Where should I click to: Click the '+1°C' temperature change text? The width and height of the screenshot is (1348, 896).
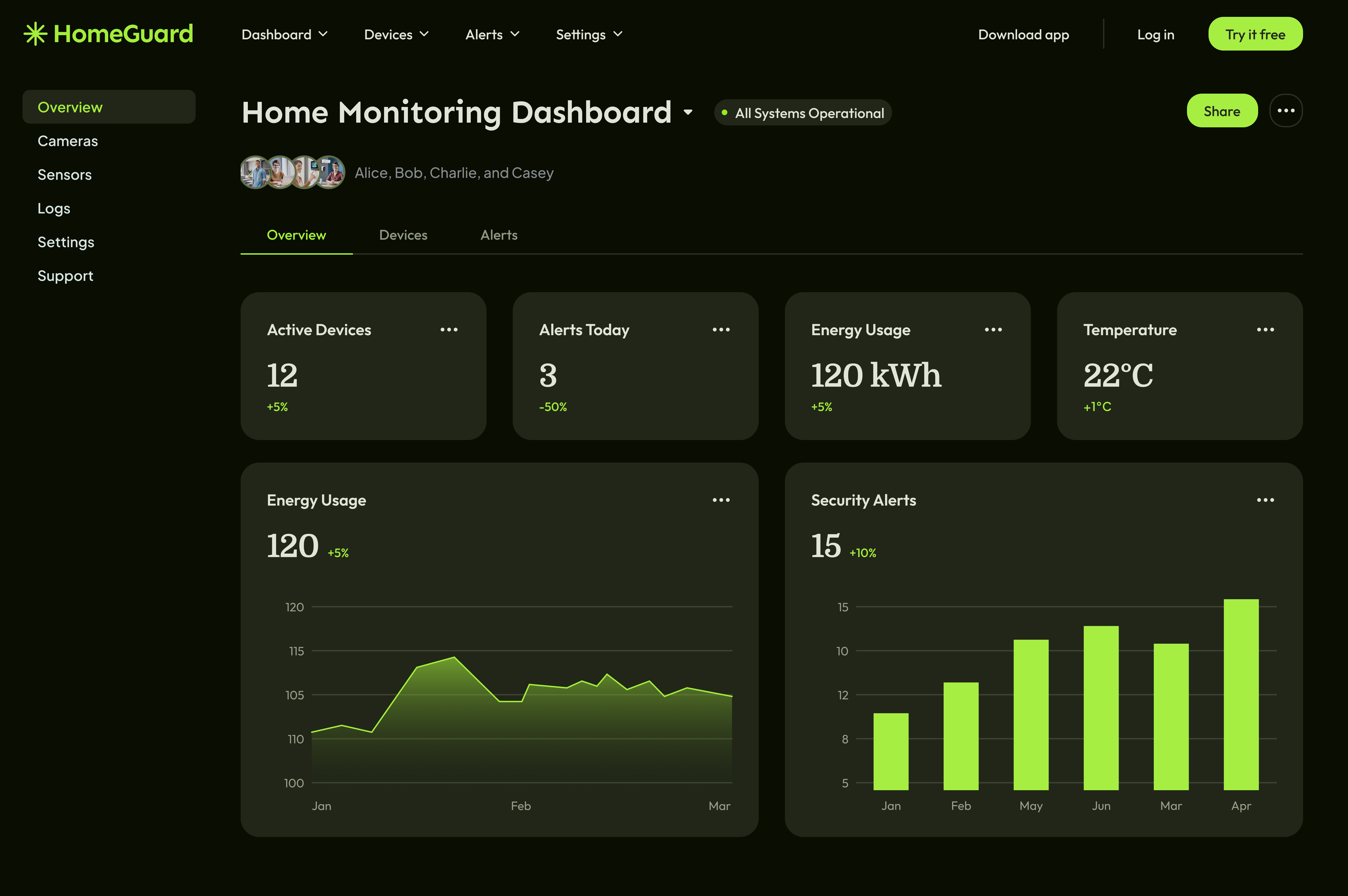pyautogui.click(x=1097, y=407)
